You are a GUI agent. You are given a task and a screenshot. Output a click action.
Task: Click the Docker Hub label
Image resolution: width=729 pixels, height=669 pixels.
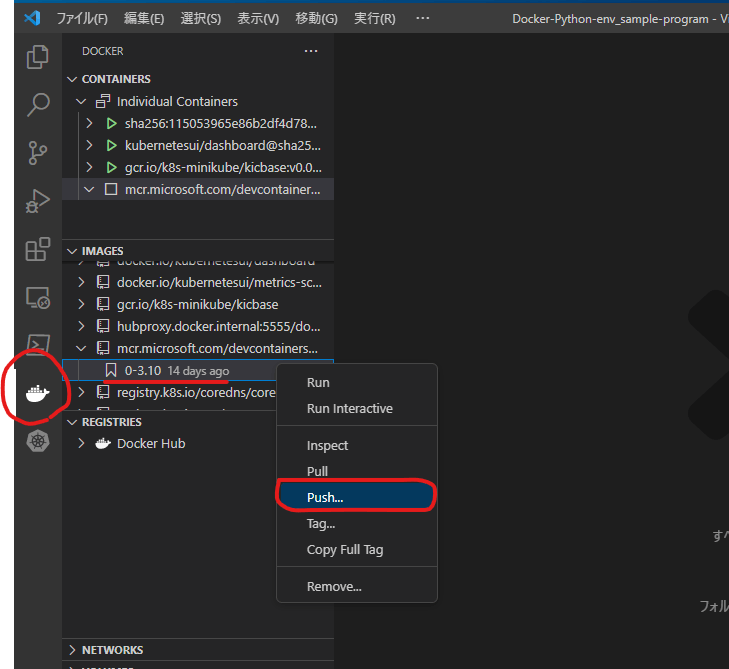151,444
